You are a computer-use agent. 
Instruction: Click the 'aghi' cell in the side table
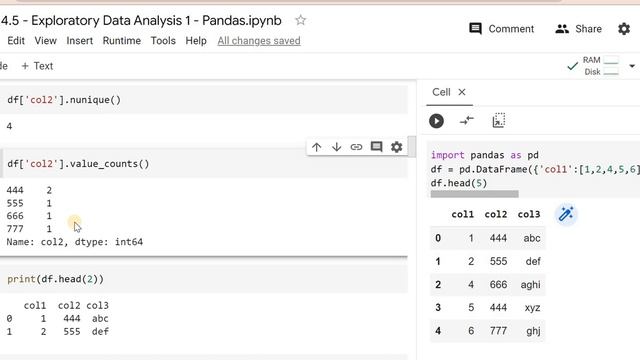530,284
